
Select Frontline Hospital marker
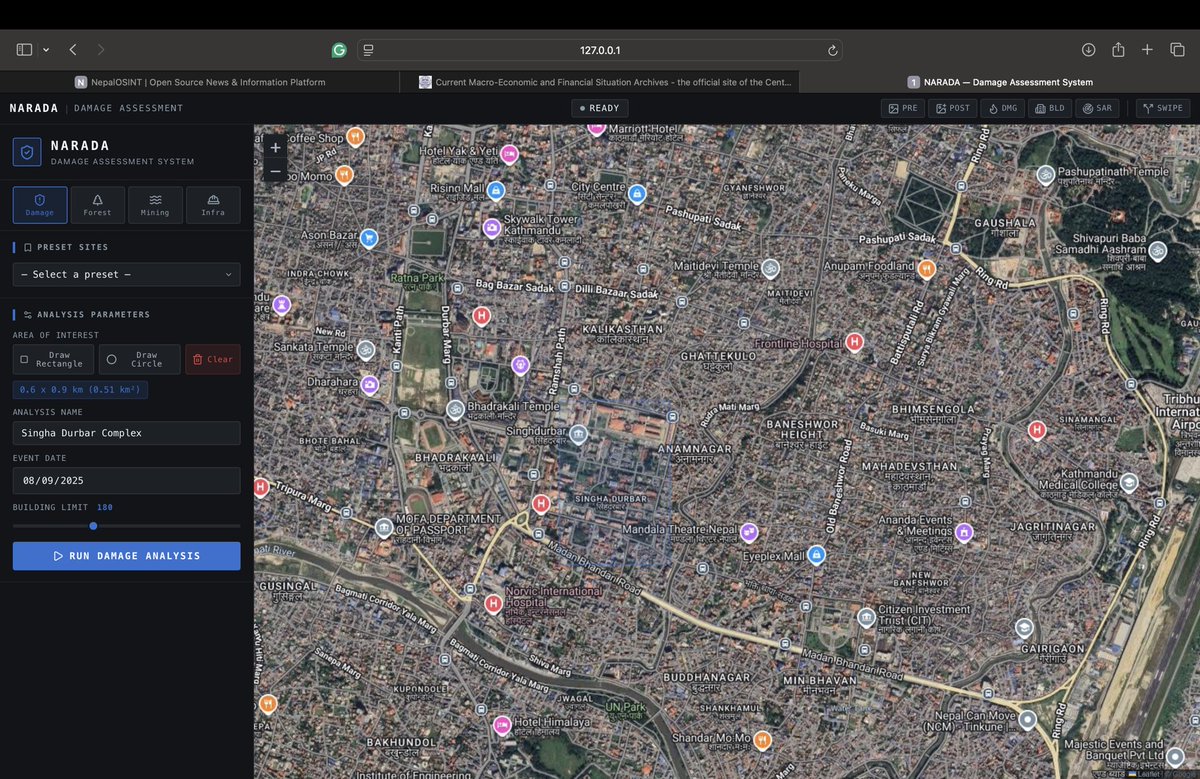click(854, 342)
